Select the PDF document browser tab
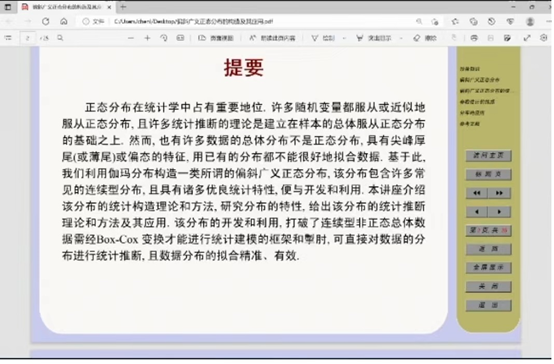Image resolution: width=554 pixels, height=364 pixels. 67,7
